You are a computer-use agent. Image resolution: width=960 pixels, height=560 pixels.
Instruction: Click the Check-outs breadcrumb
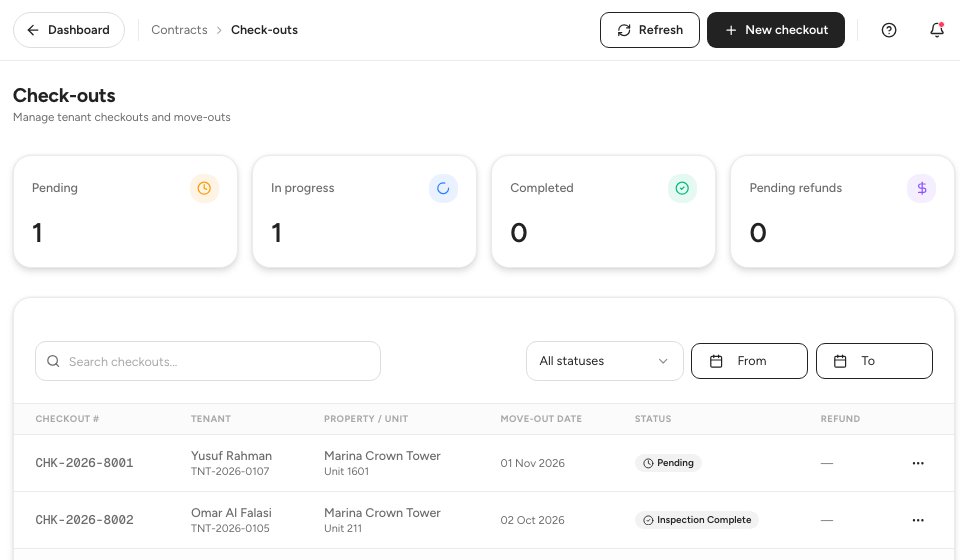(x=264, y=30)
